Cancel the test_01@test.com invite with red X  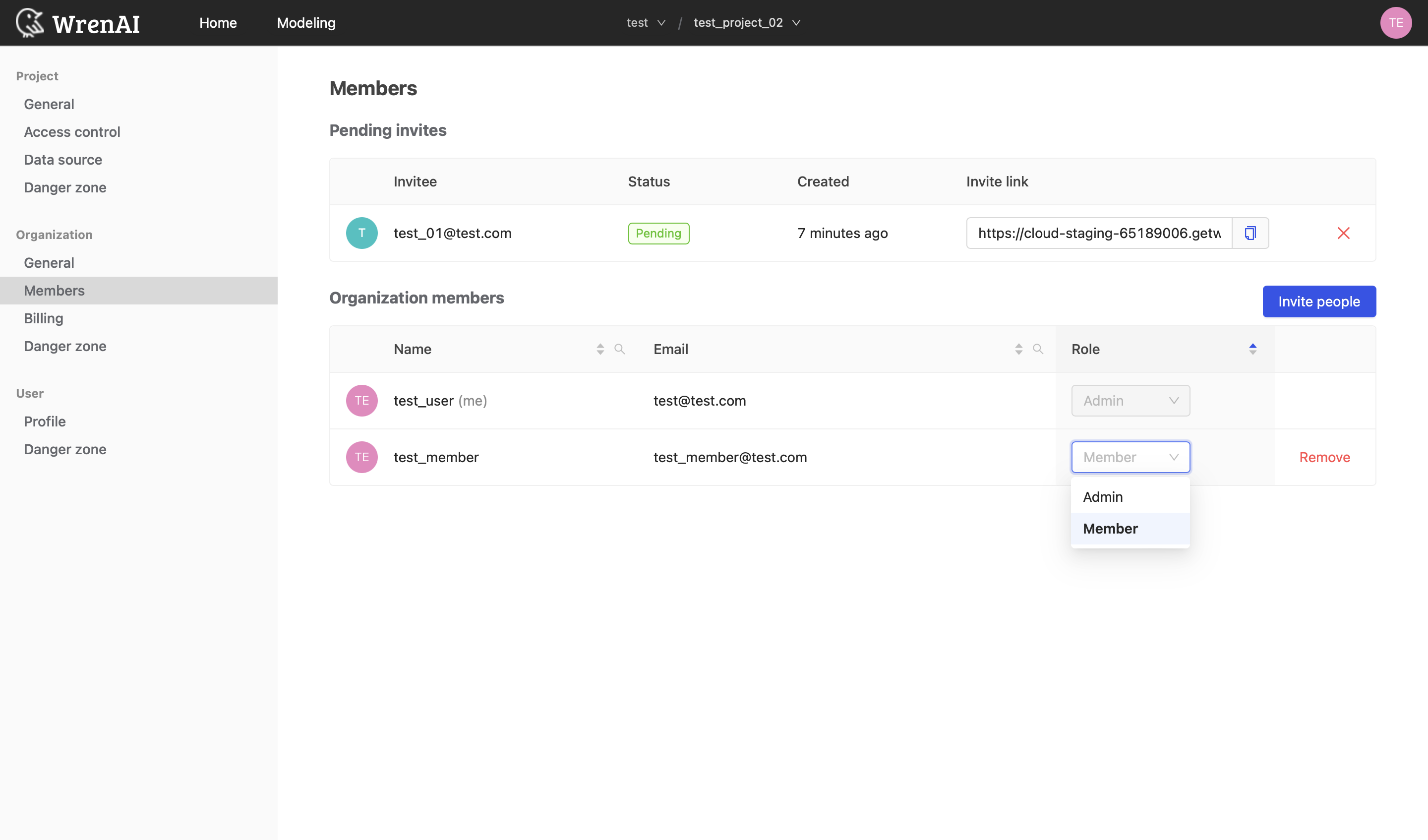pyautogui.click(x=1343, y=233)
